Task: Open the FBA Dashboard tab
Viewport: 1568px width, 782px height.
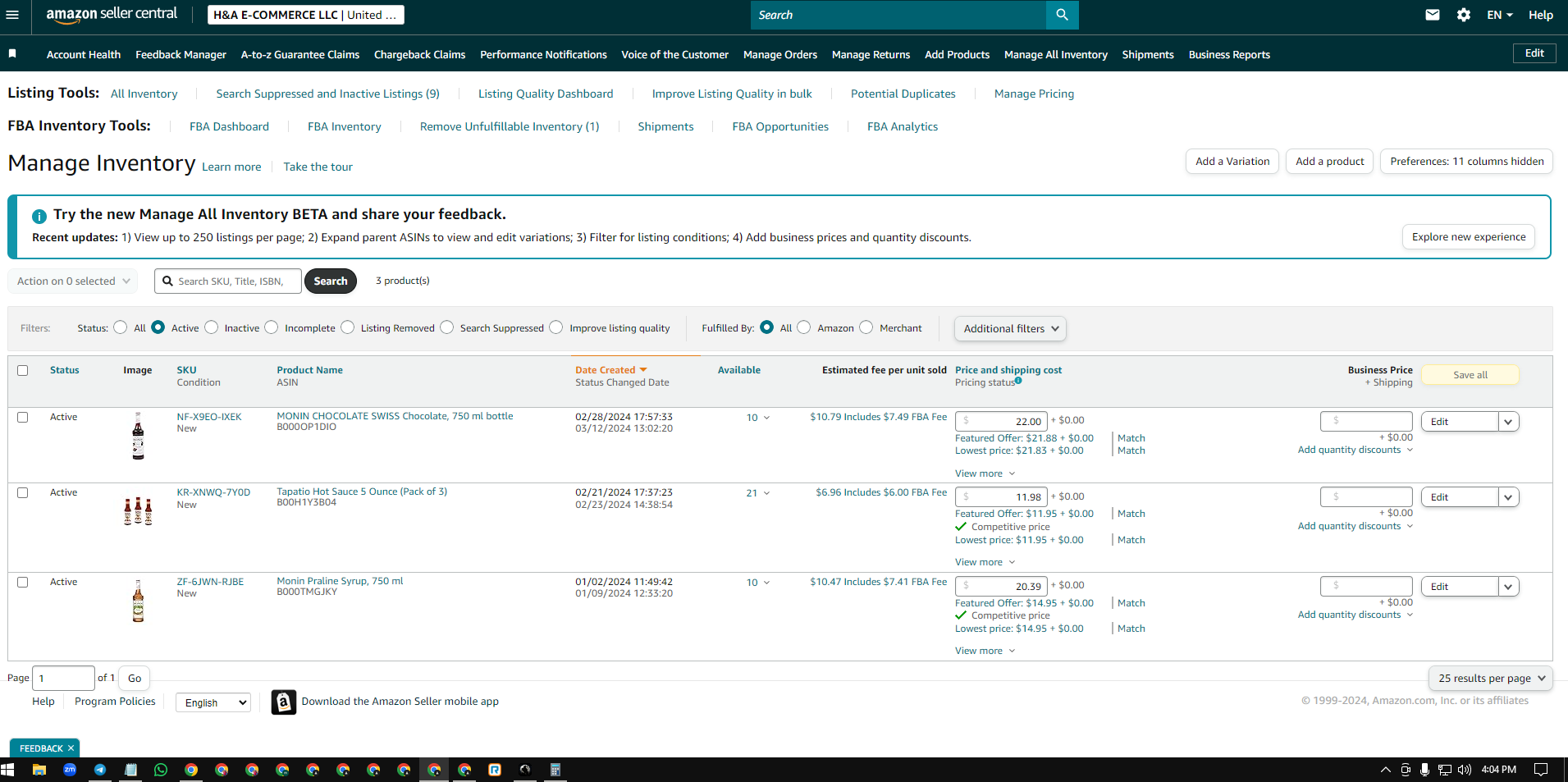Action: [229, 126]
